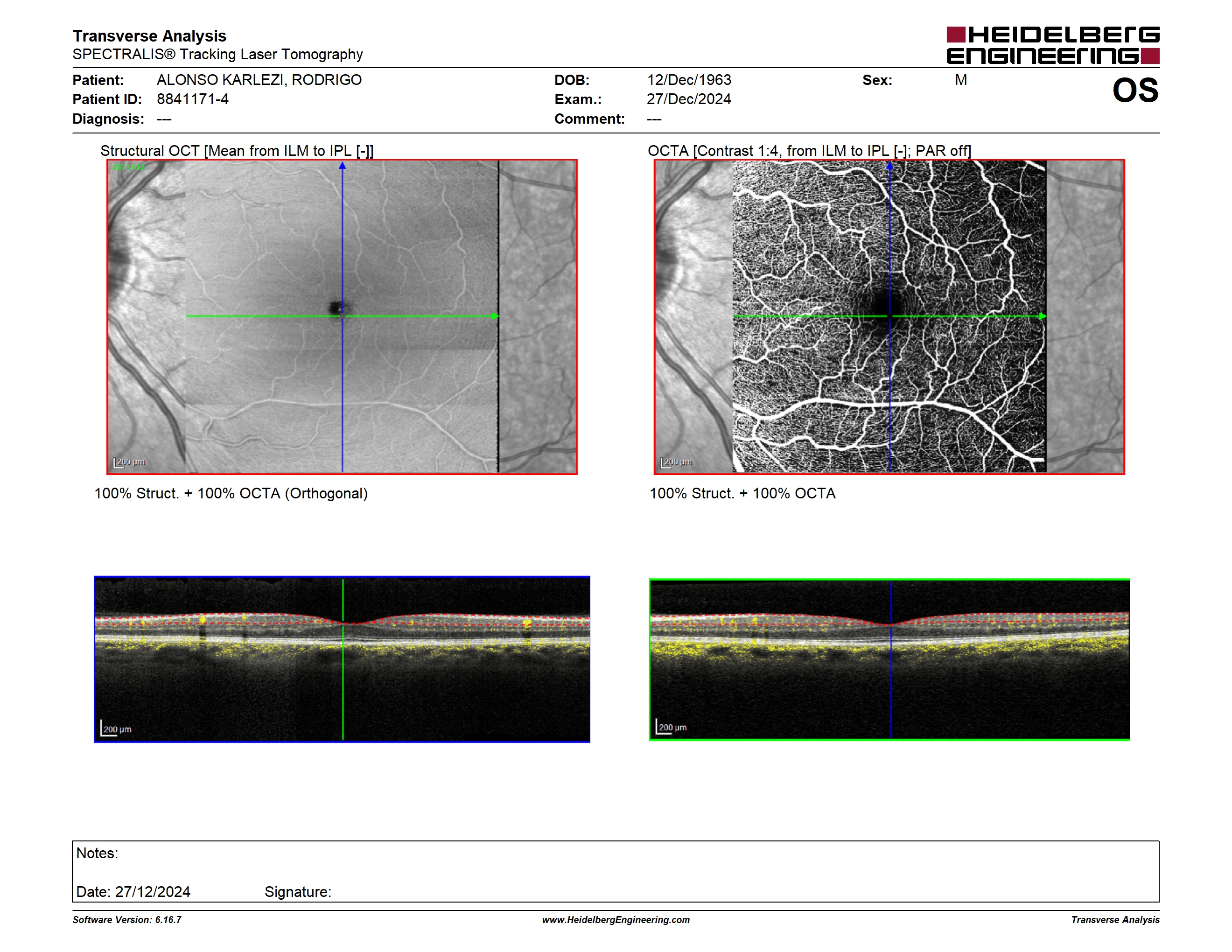
Task: Select the patient name ALONSO KARLEZI, RODRIGO
Action: click(x=259, y=79)
